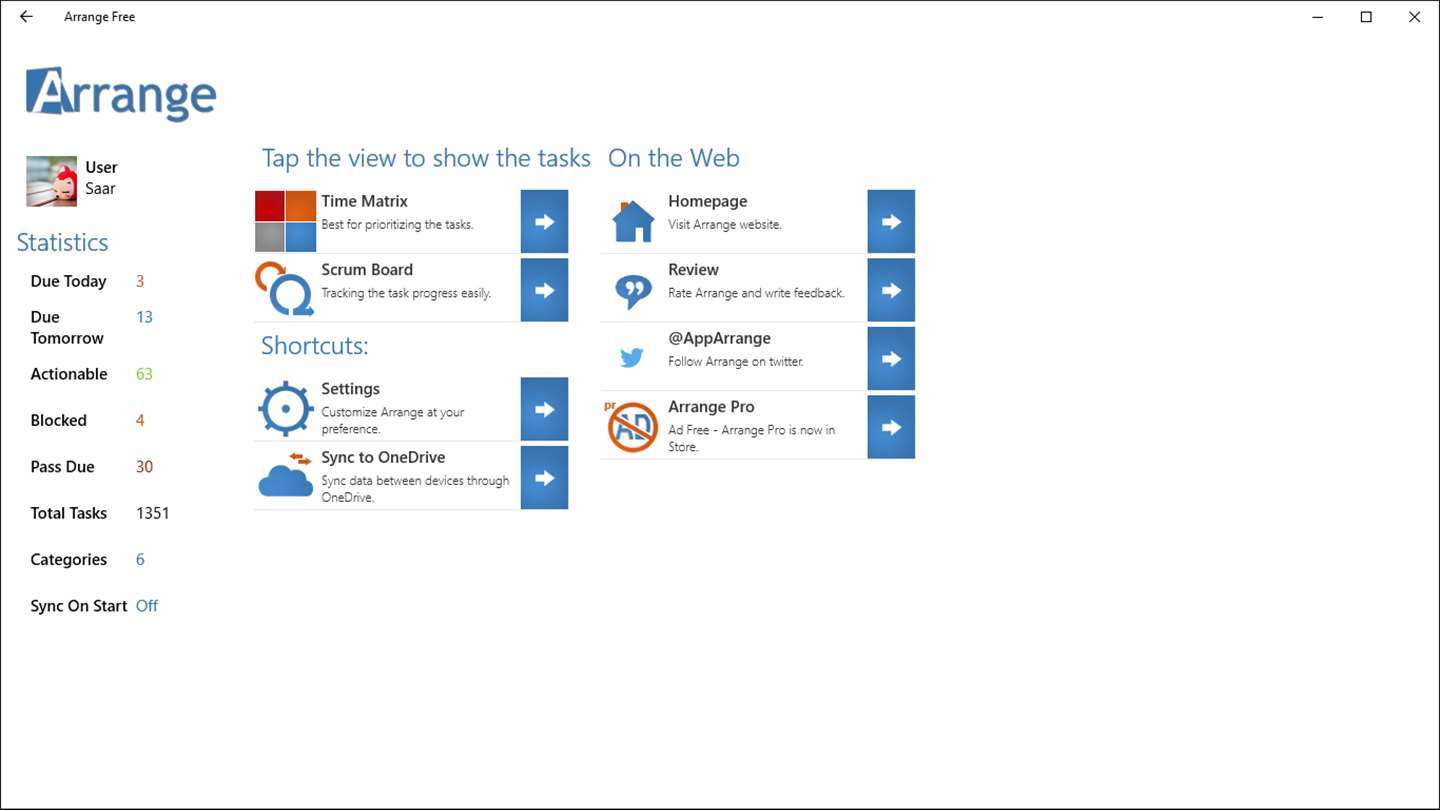Click the Total Tasks value 1351
This screenshot has width=1440, height=810.
(x=152, y=513)
